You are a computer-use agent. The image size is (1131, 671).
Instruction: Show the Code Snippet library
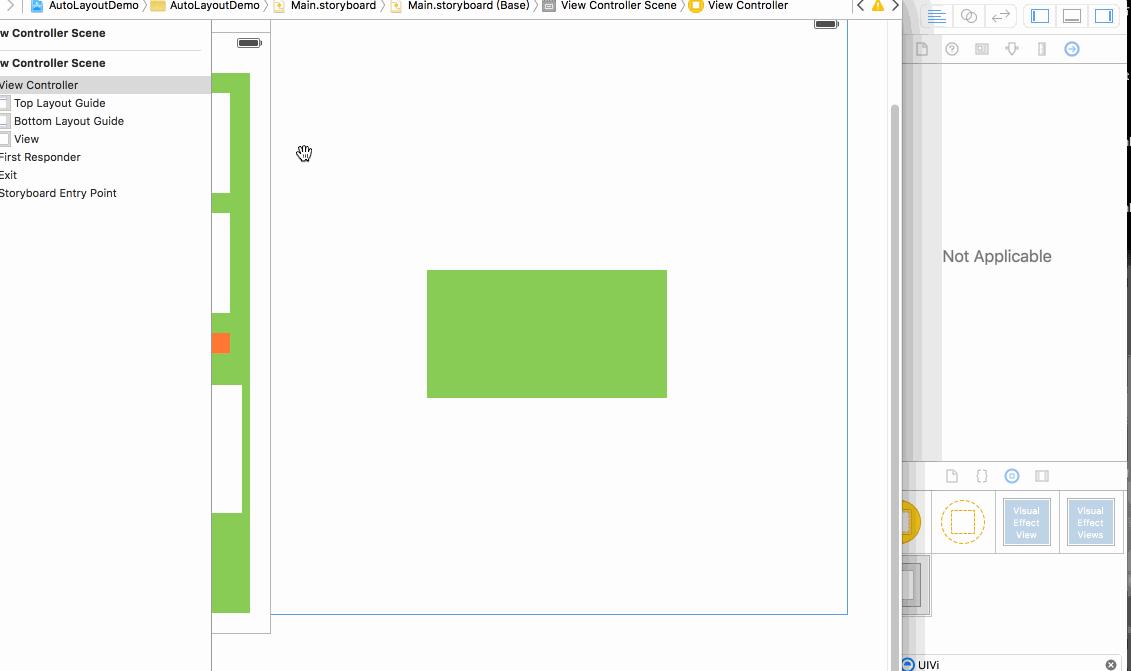point(982,476)
